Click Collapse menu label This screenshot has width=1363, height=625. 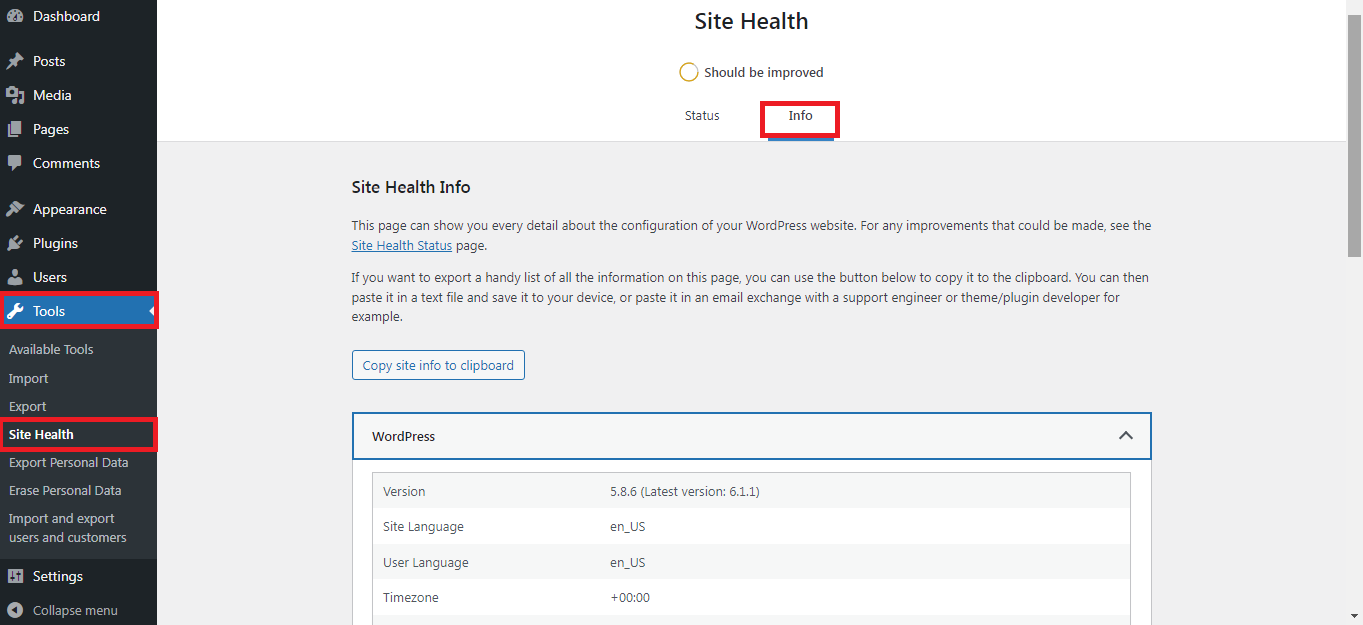[x=75, y=610]
